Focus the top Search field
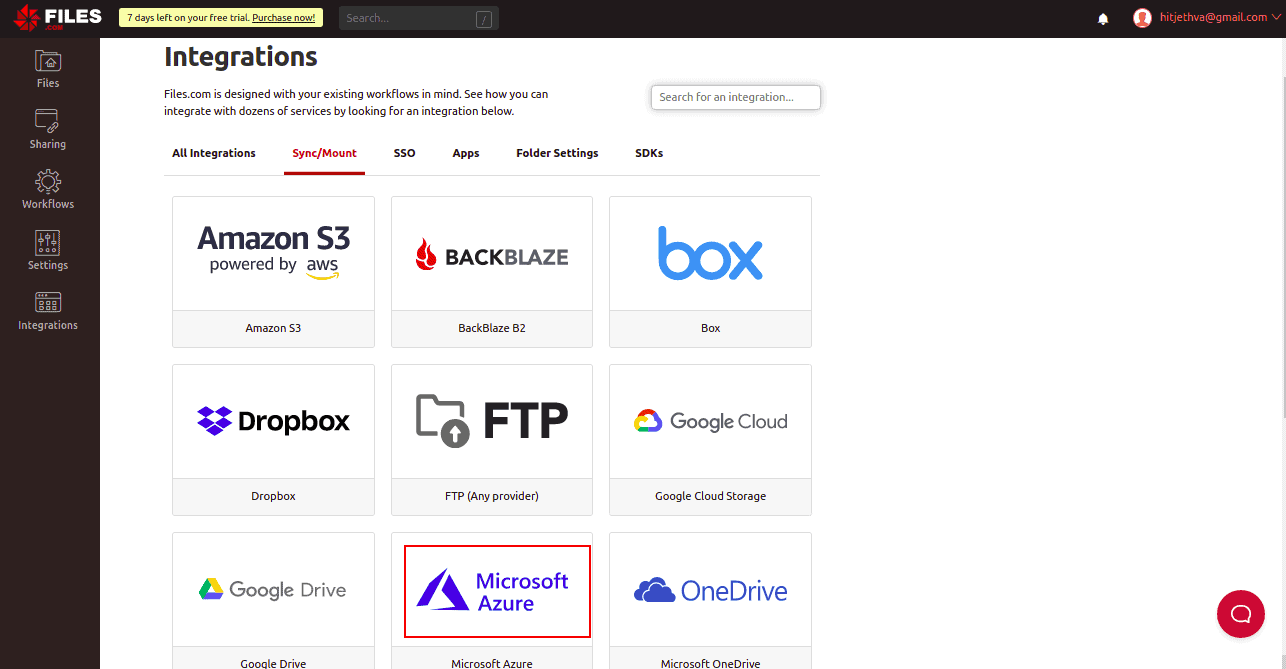The height and width of the screenshot is (669, 1286). pyautogui.click(x=419, y=18)
